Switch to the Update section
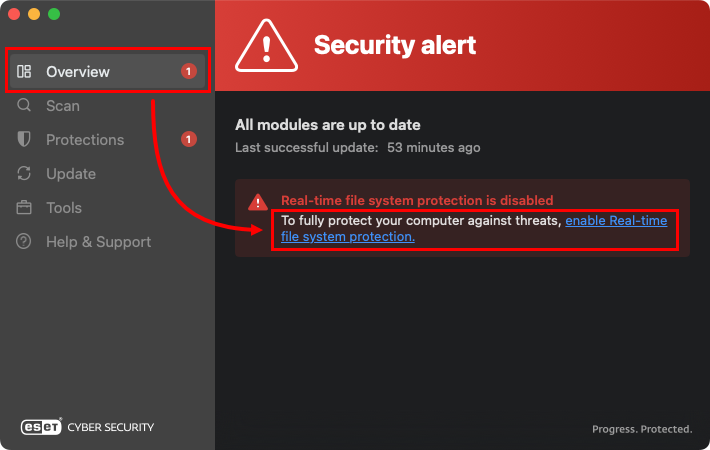 (x=71, y=174)
